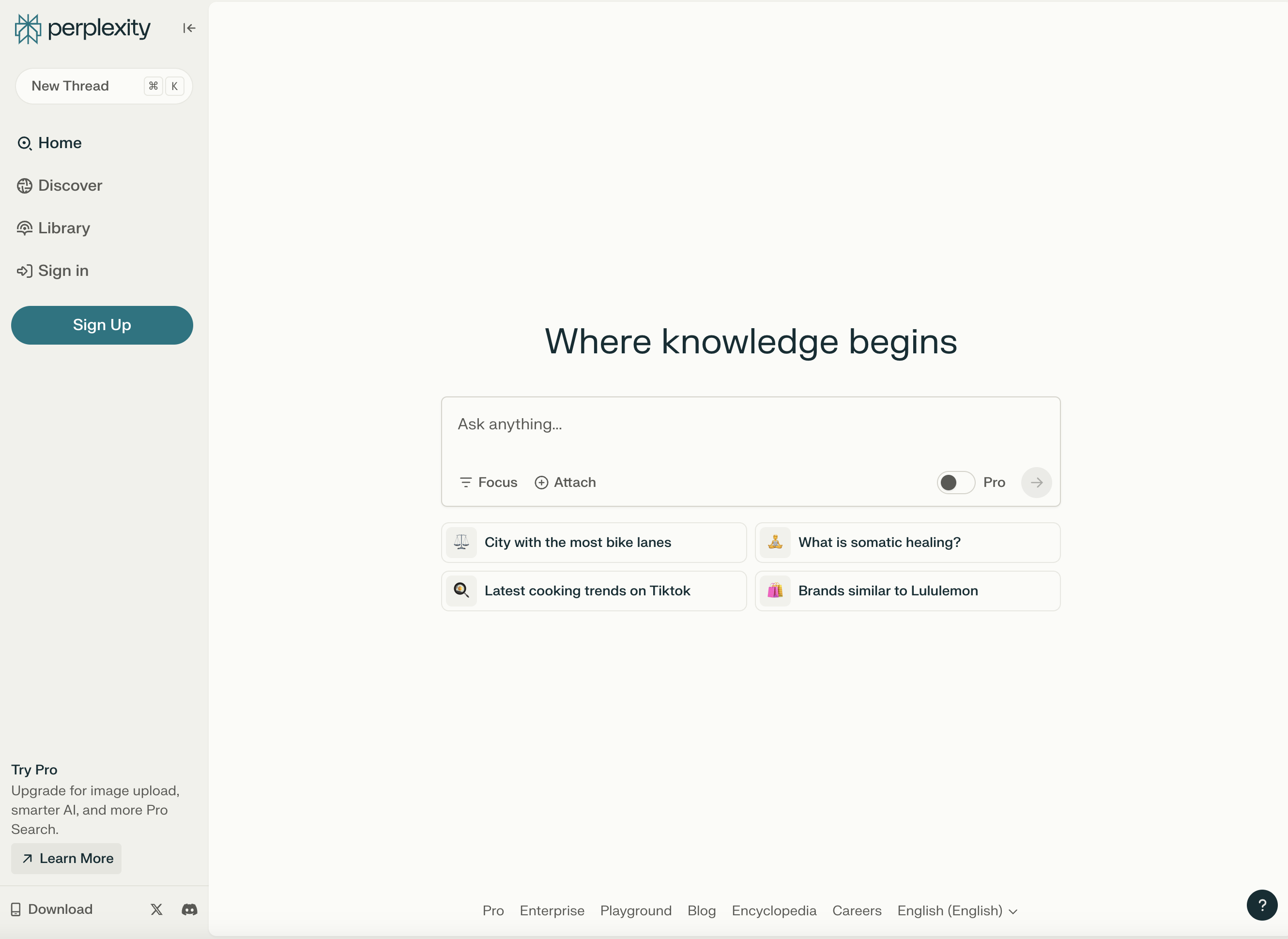This screenshot has height=939, width=1288.
Task: Click the Download link
Action: click(x=52, y=909)
